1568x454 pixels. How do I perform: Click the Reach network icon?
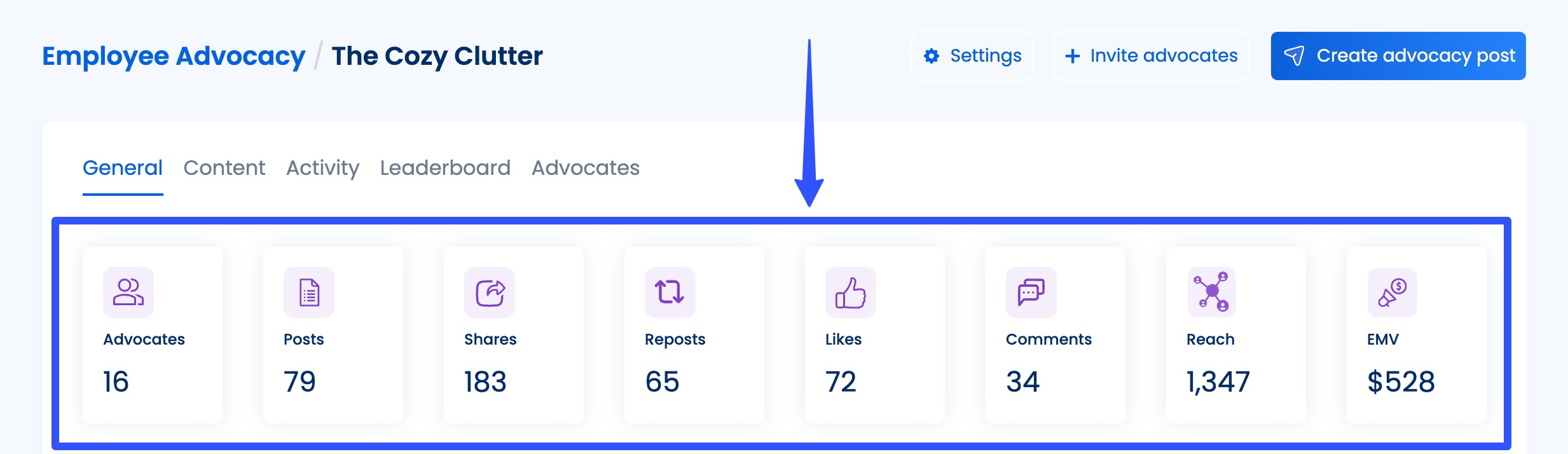click(x=1211, y=292)
